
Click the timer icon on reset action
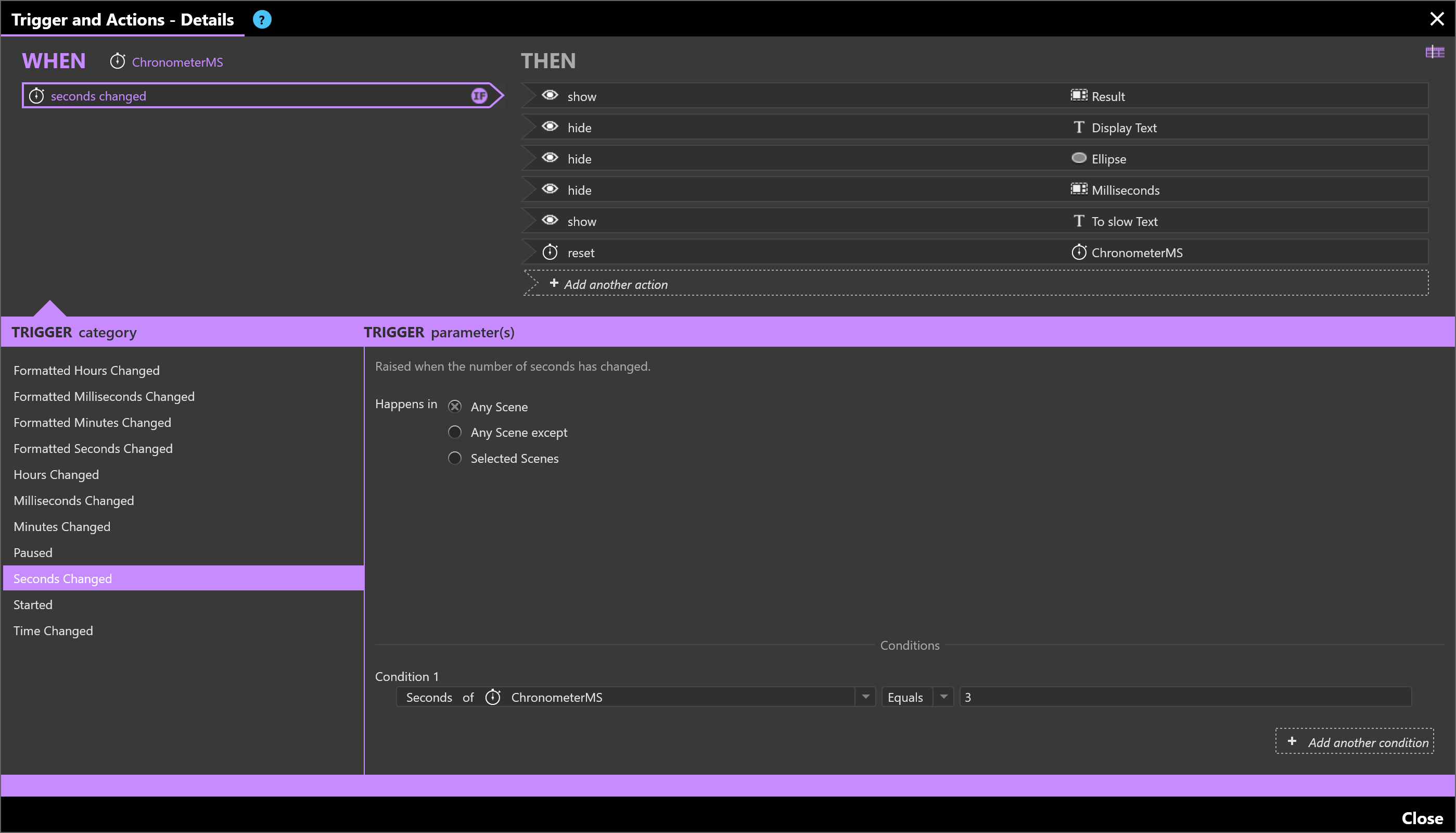(550, 252)
